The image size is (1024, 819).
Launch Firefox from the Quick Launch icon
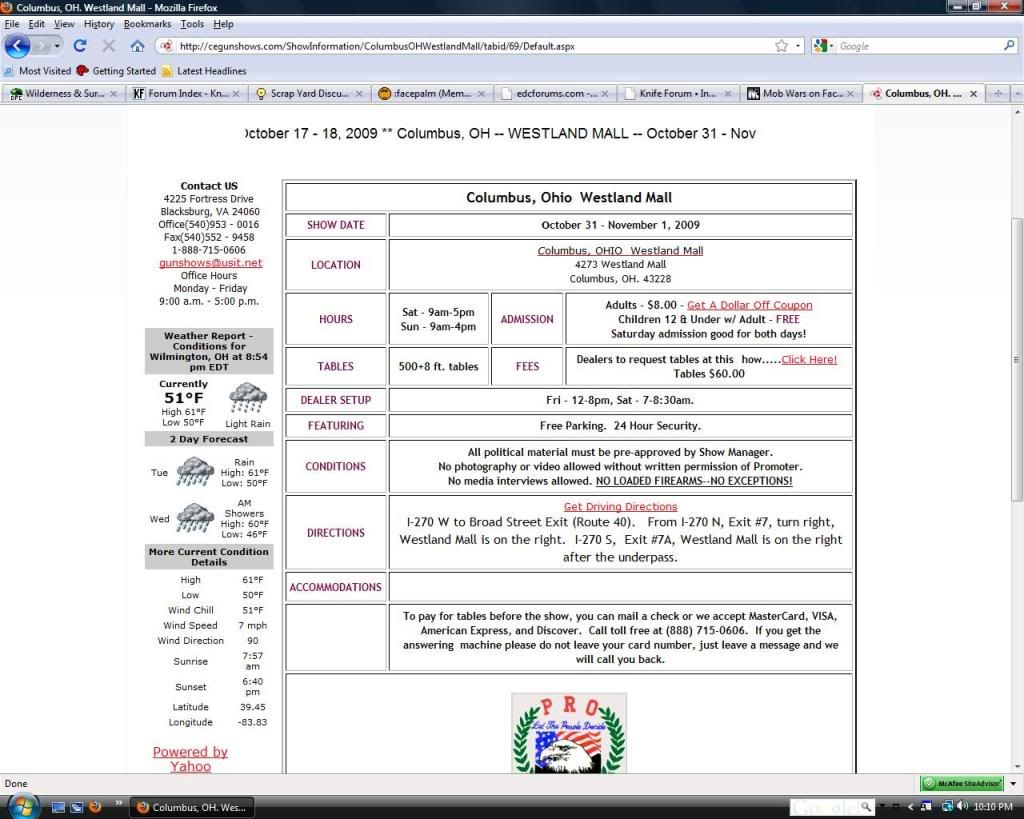pos(95,806)
